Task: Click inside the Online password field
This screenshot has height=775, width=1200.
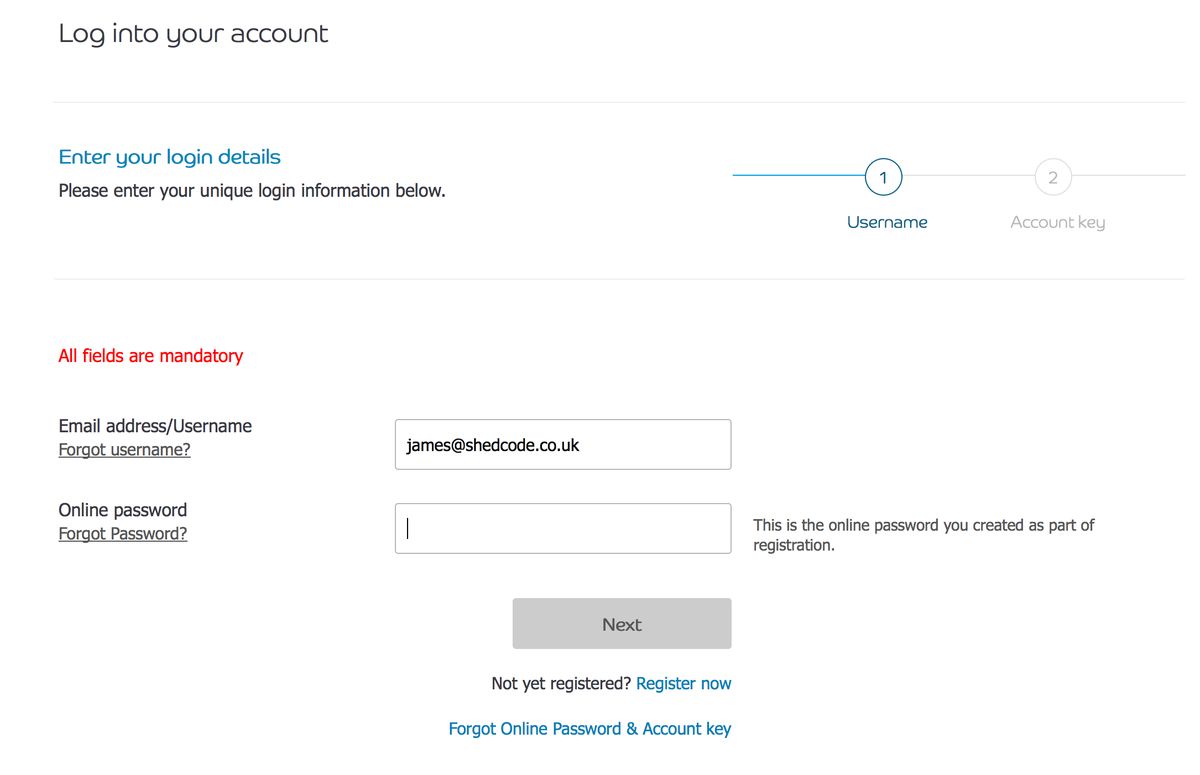Action: (x=562, y=529)
